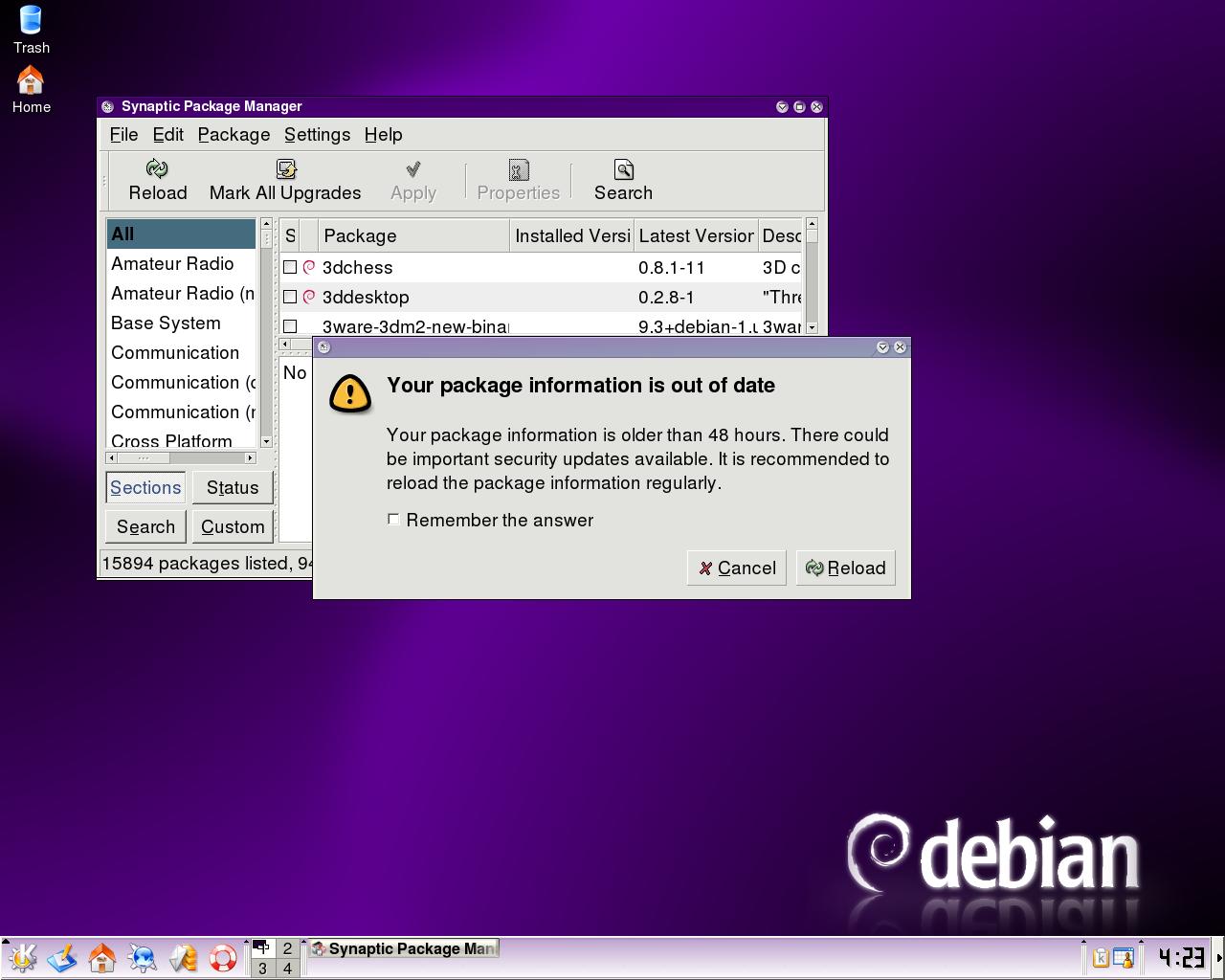Click the Synaptic Package Manager taskbar entry
The height and width of the screenshot is (980, 1225).
tap(403, 949)
